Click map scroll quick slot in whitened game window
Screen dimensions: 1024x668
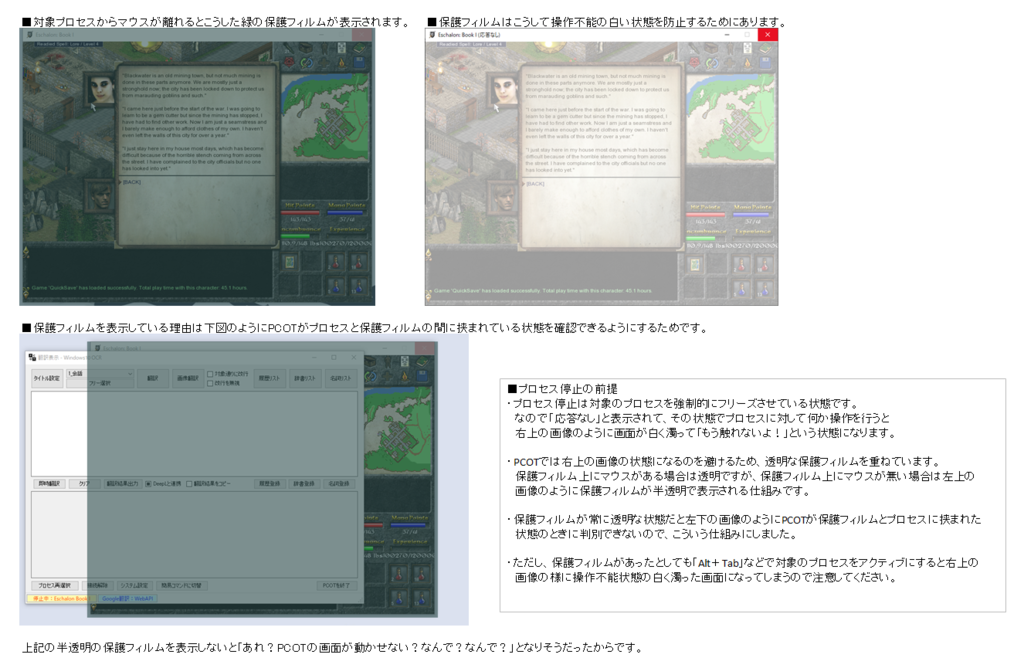pyautogui.click(x=694, y=264)
